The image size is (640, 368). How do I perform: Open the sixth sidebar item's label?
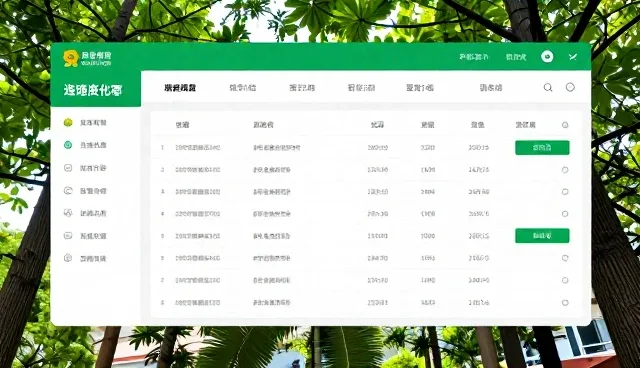93,236
